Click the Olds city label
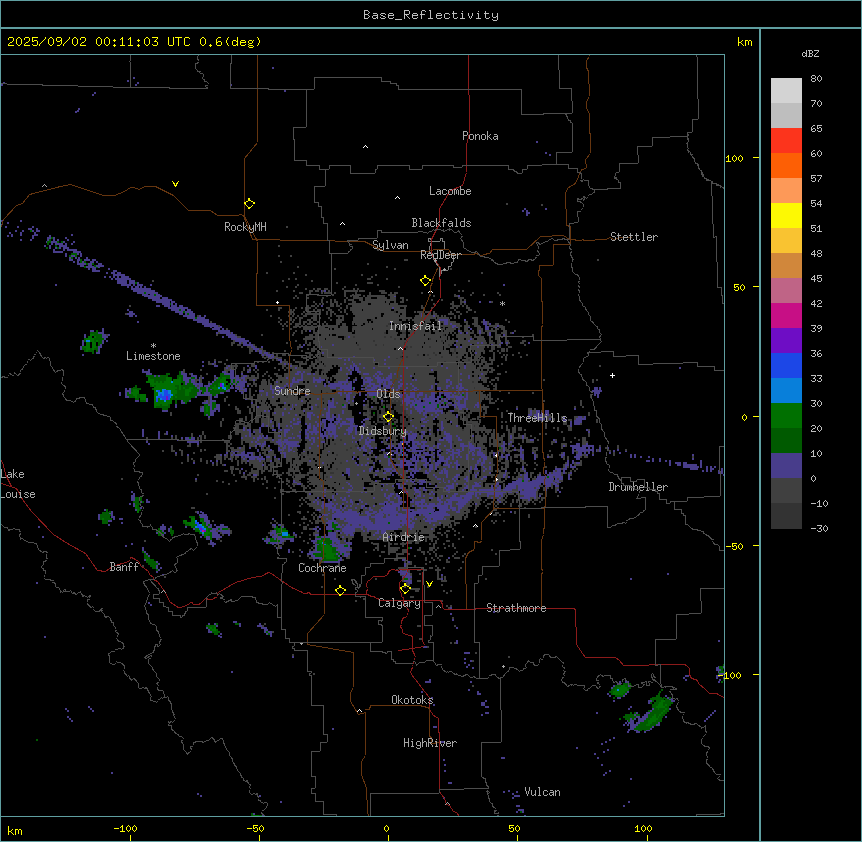Screen dimensions: 862x842 point(388,394)
